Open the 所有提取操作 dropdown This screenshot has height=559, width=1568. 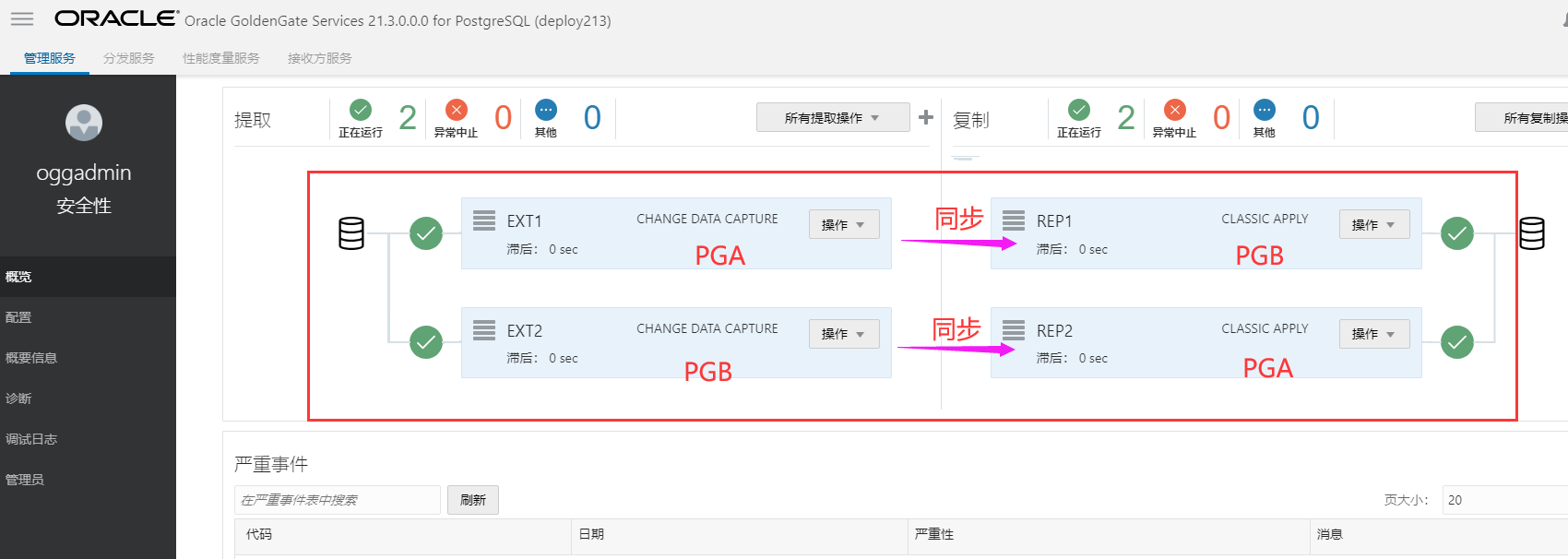click(833, 117)
